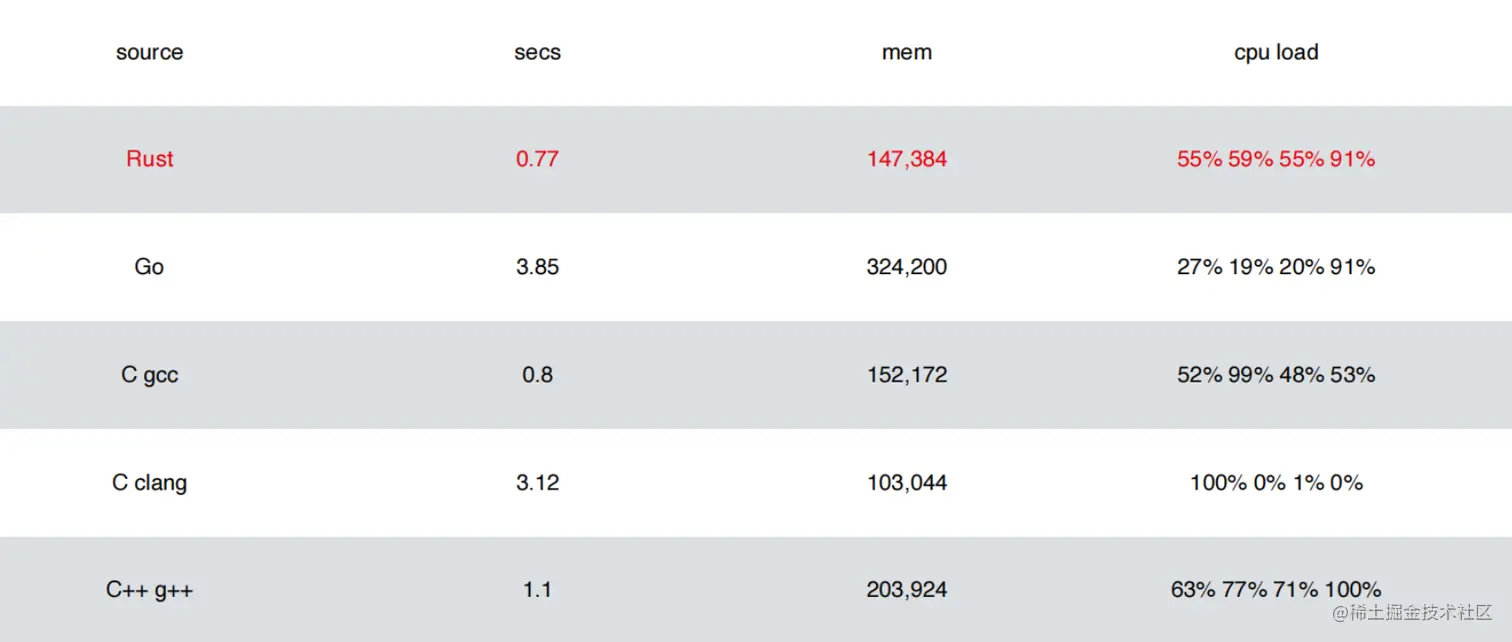This screenshot has height=642, width=1512.
Task: Click C++ g++ memory value 203,924
Action: coord(907,590)
